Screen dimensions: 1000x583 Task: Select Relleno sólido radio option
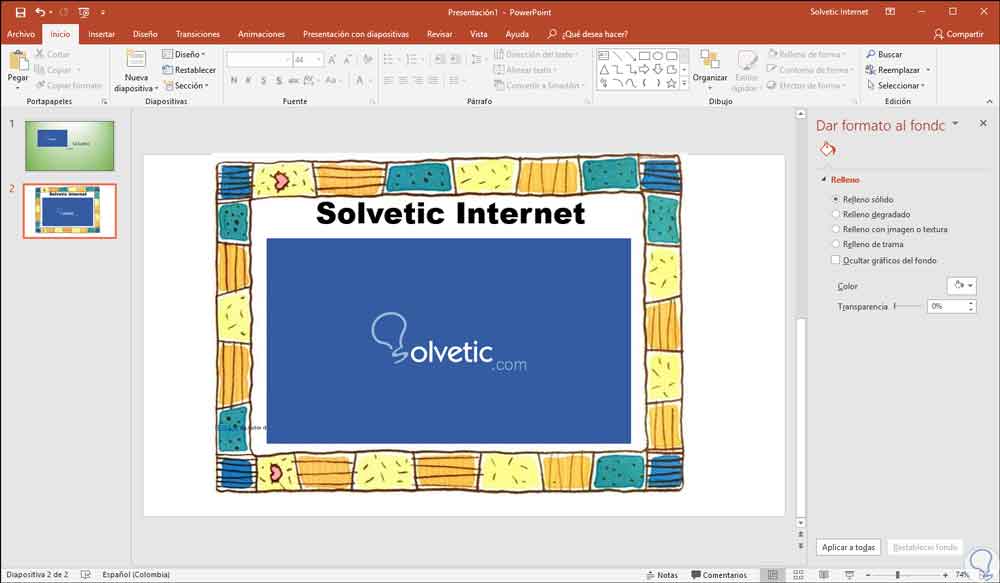[x=835, y=199]
